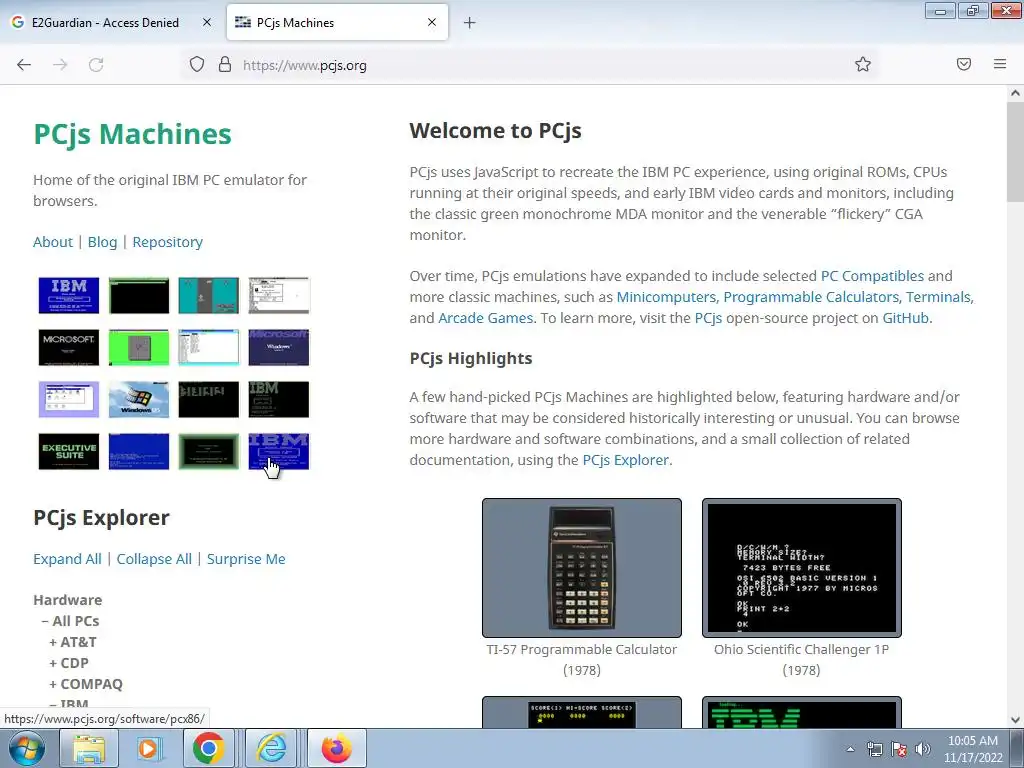Click the address bar showing pcjs.org
The width and height of the screenshot is (1024, 768).
click(529, 65)
